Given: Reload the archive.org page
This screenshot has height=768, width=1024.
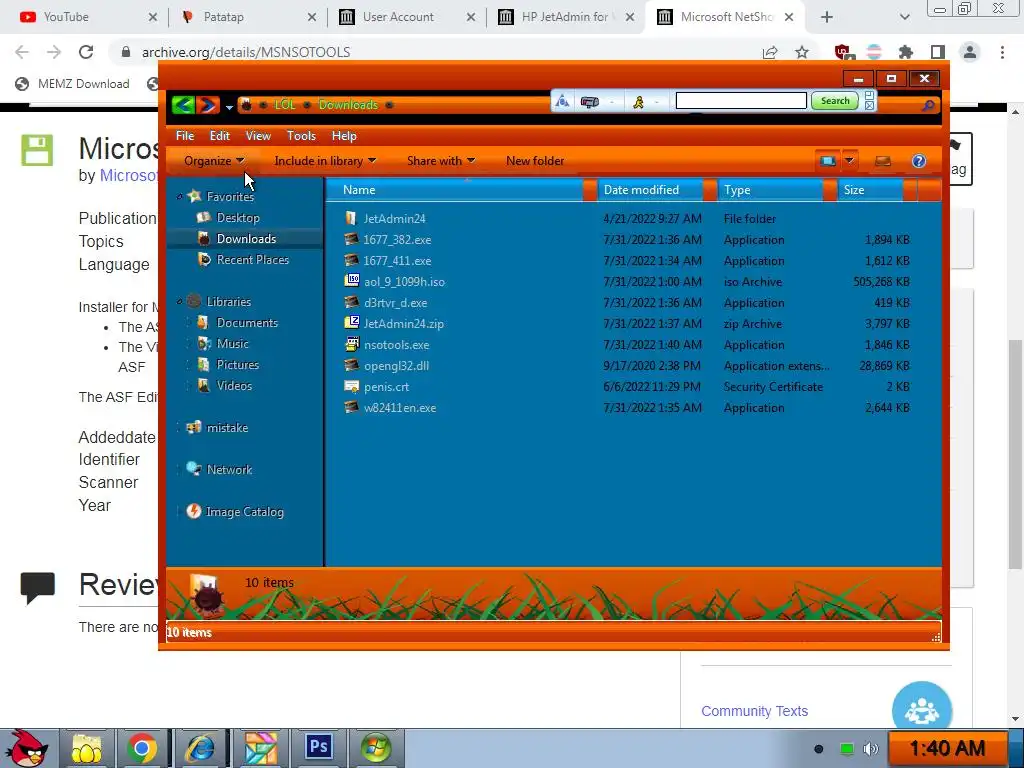Looking at the screenshot, I should 86,52.
